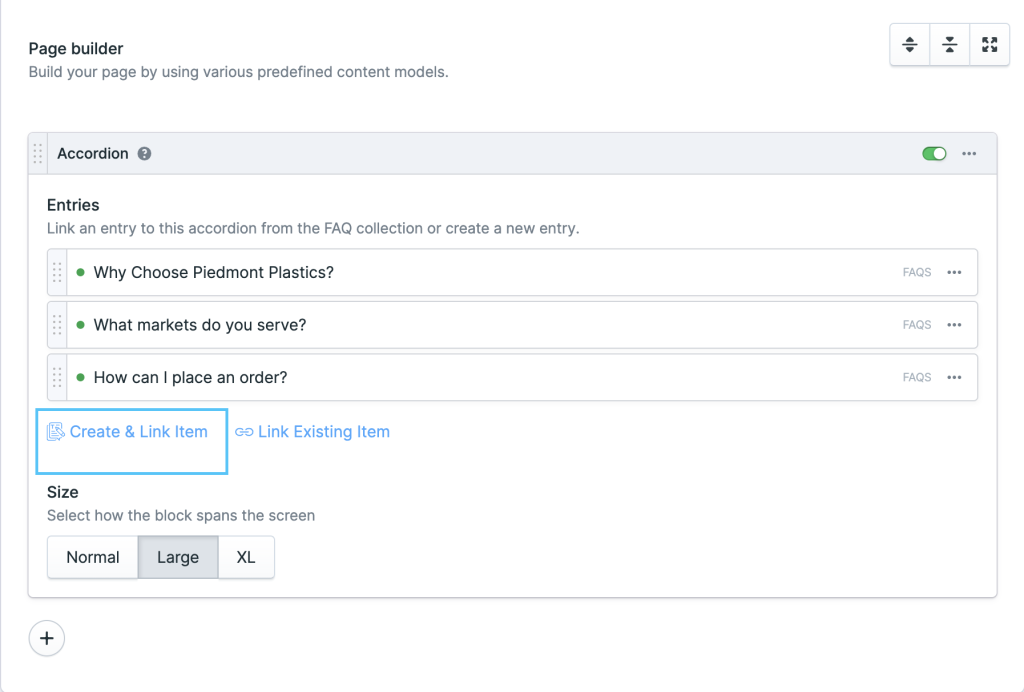1024x692 pixels.
Task: Disable the Accordion block toggle
Action: coord(934,153)
